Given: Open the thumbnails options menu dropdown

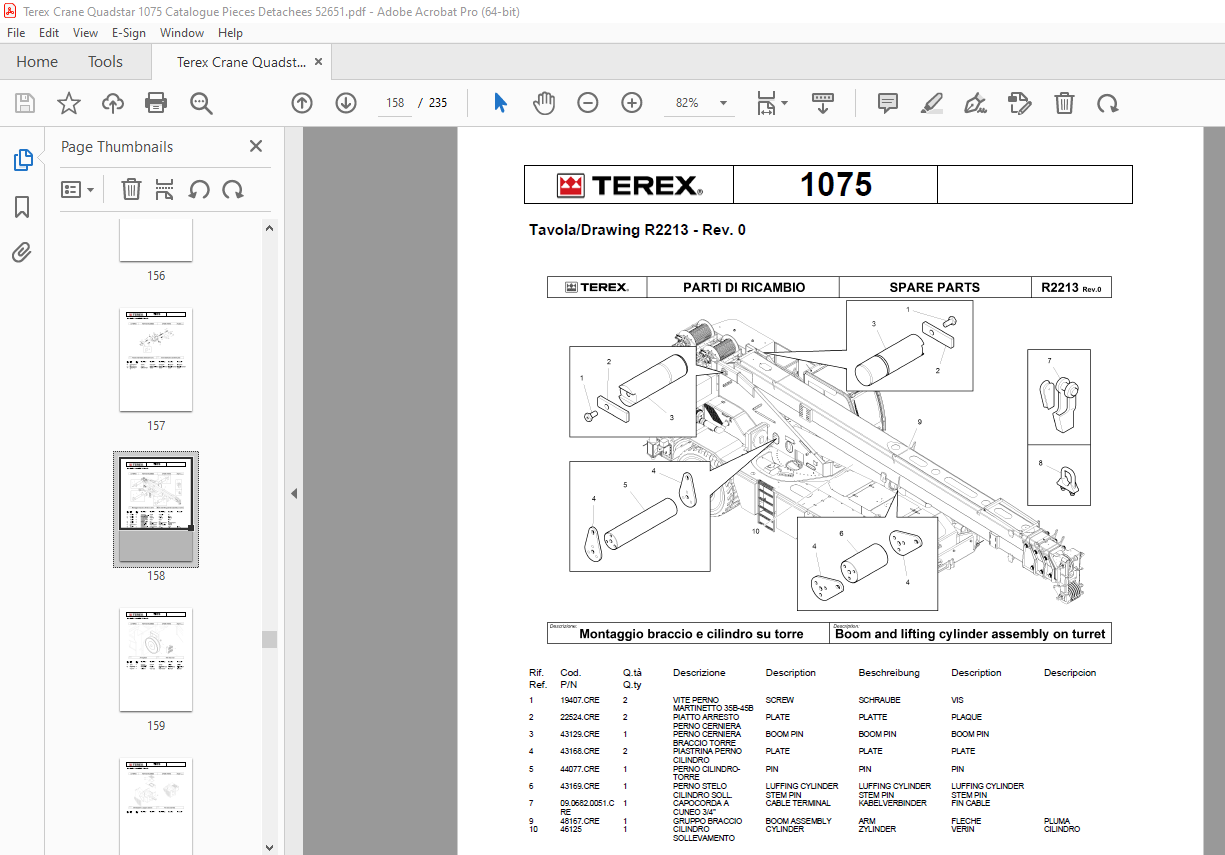Looking at the screenshot, I should point(78,189).
